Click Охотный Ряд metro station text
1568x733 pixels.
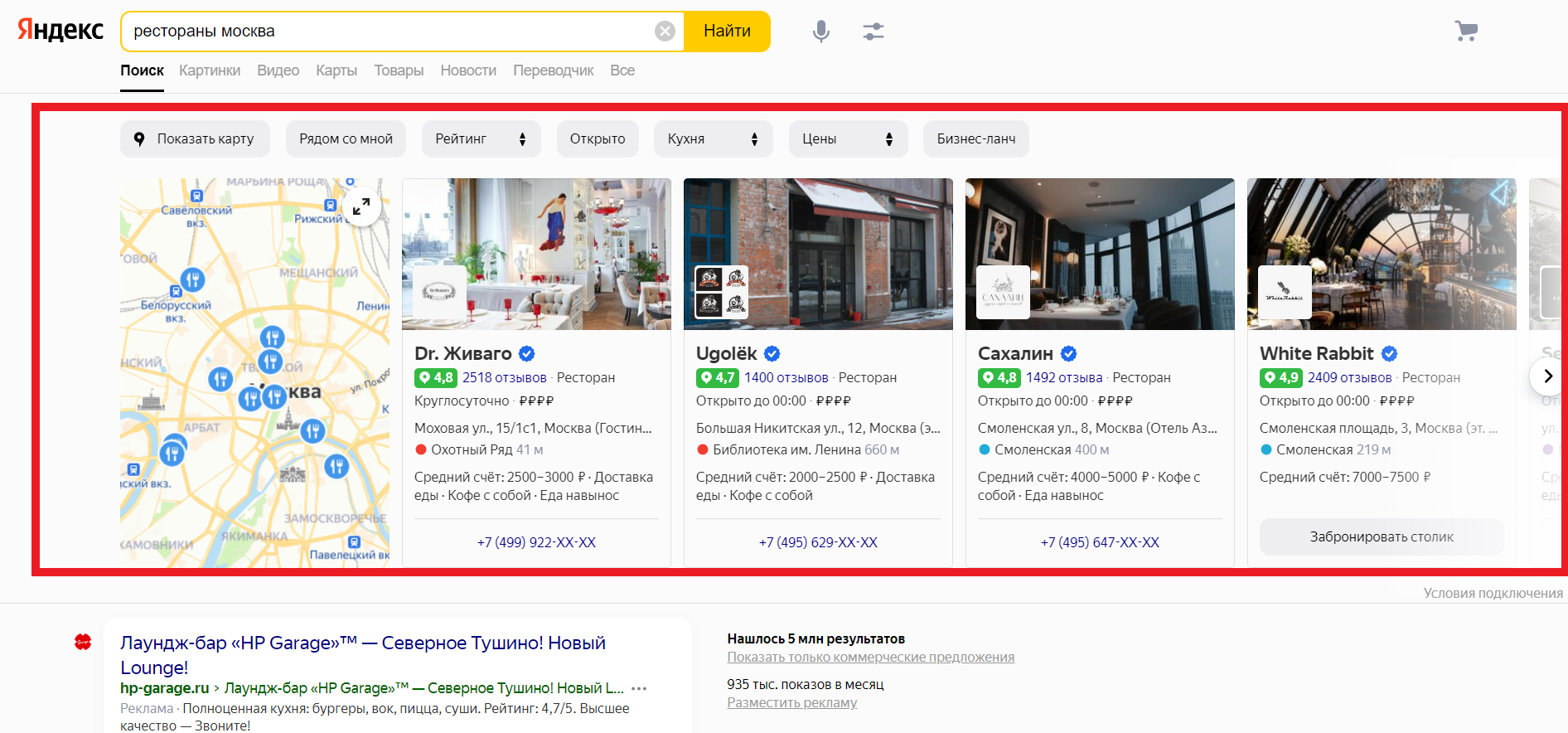pos(472,450)
